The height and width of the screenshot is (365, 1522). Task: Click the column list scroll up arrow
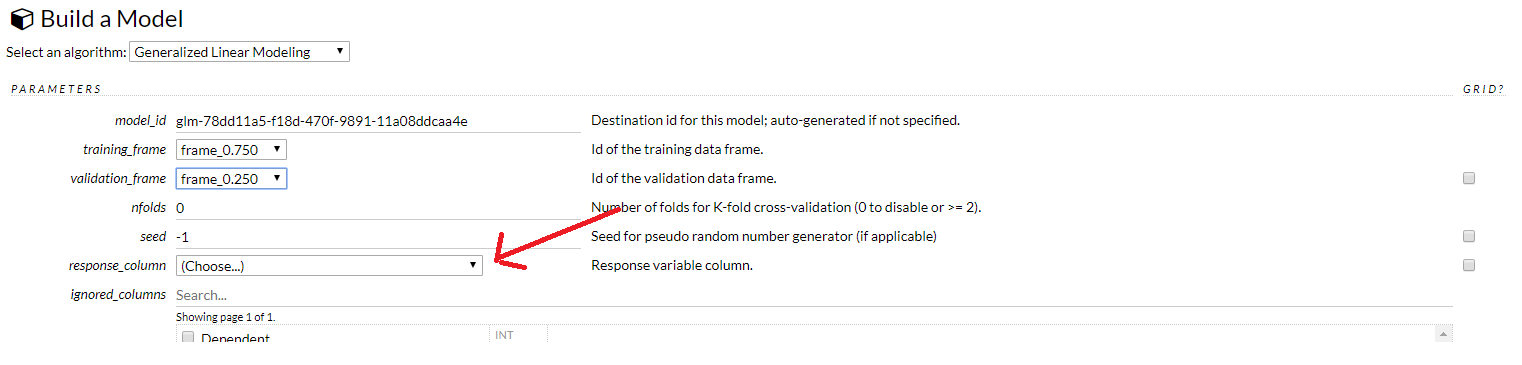pyautogui.click(x=1443, y=335)
